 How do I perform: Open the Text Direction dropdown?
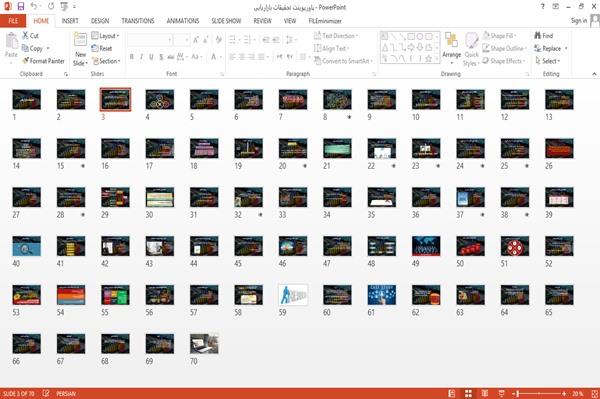click(x=336, y=36)
